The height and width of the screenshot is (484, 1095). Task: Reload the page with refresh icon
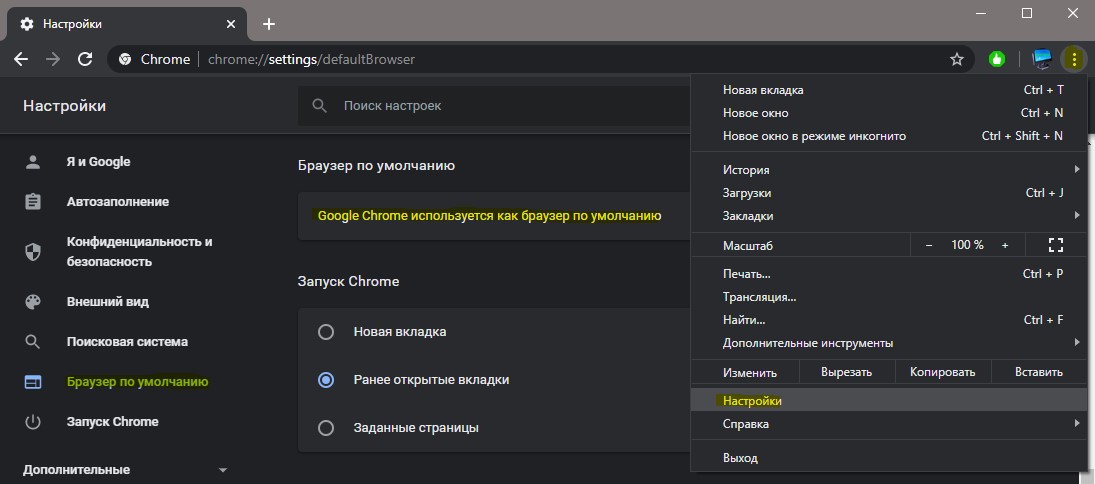(85, 59)
